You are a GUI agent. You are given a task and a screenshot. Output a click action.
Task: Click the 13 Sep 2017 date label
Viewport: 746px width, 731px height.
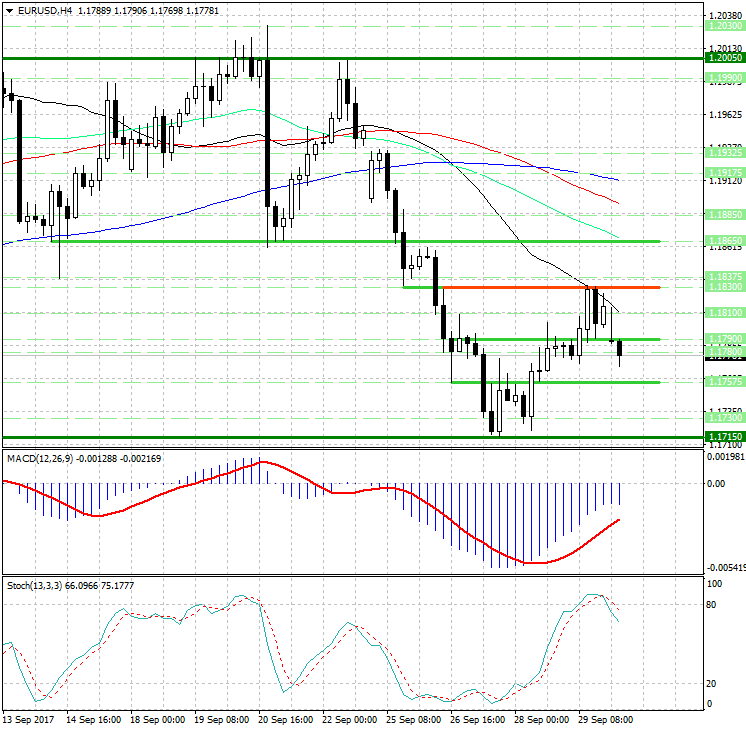[x=28, y=720]
